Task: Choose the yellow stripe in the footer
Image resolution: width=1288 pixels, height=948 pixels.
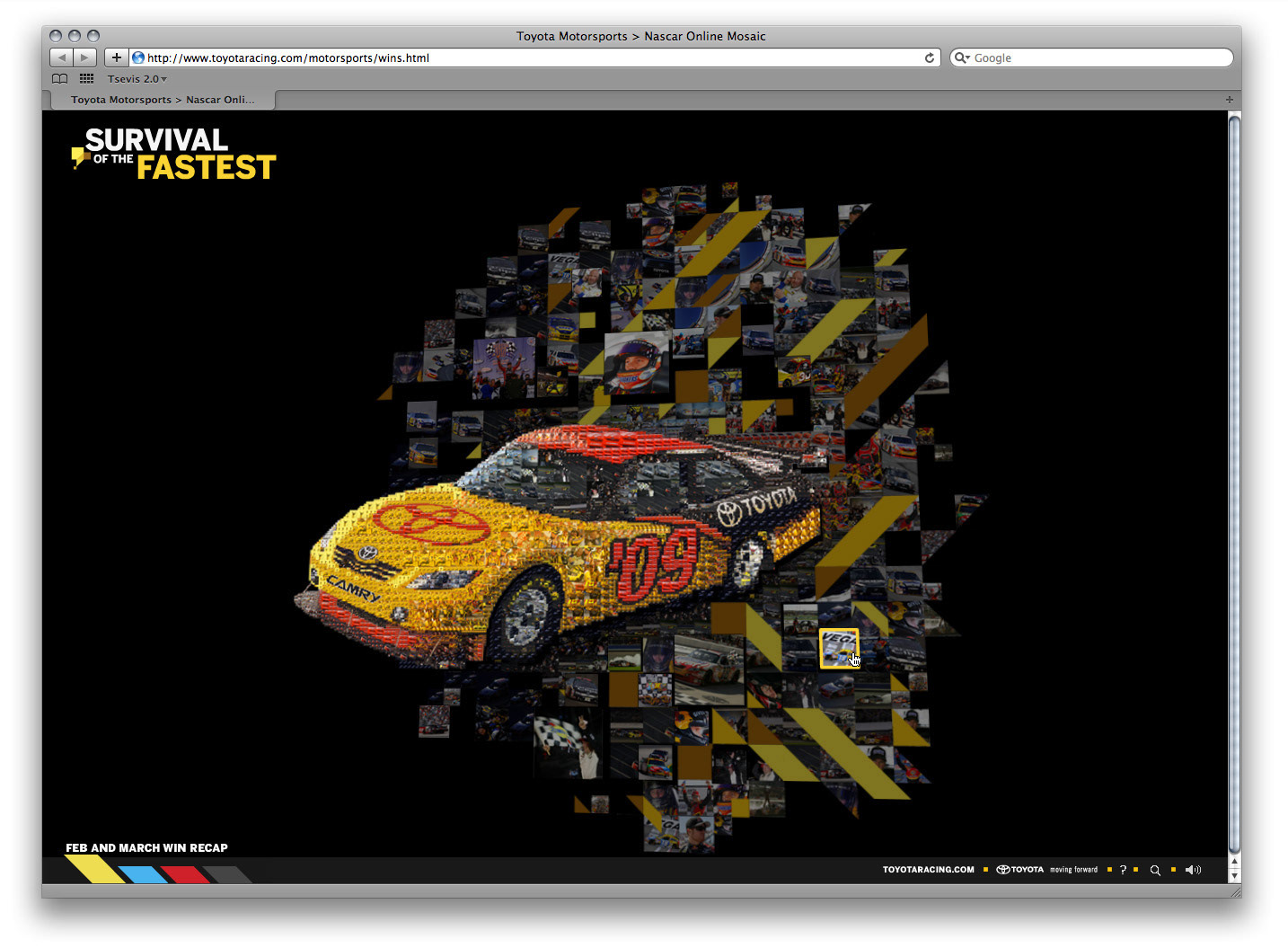Action: (x=94, y=869)
